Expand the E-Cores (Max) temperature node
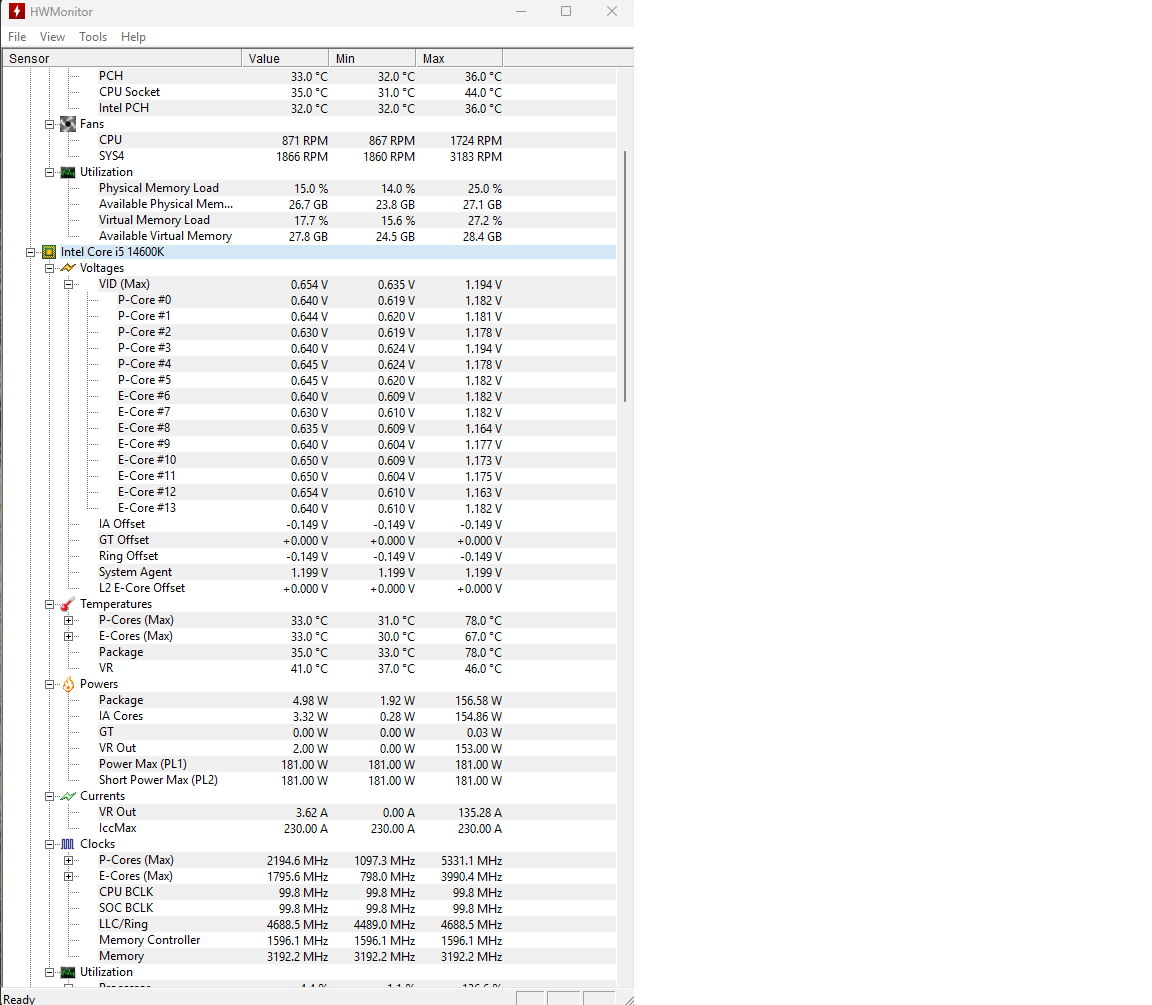The image size is (1152, 1005). coord(68,636)
